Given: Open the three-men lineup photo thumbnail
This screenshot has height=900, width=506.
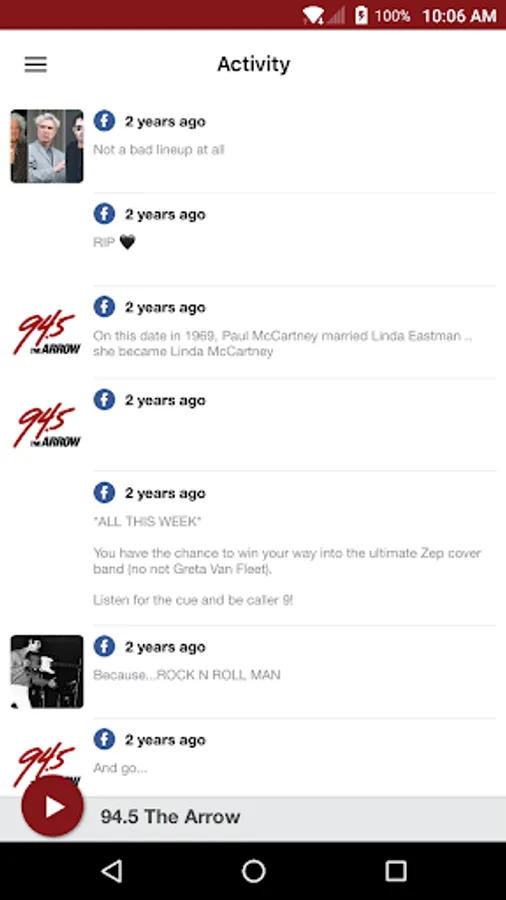Looking at the screenshot, I should tap(47, 146).
